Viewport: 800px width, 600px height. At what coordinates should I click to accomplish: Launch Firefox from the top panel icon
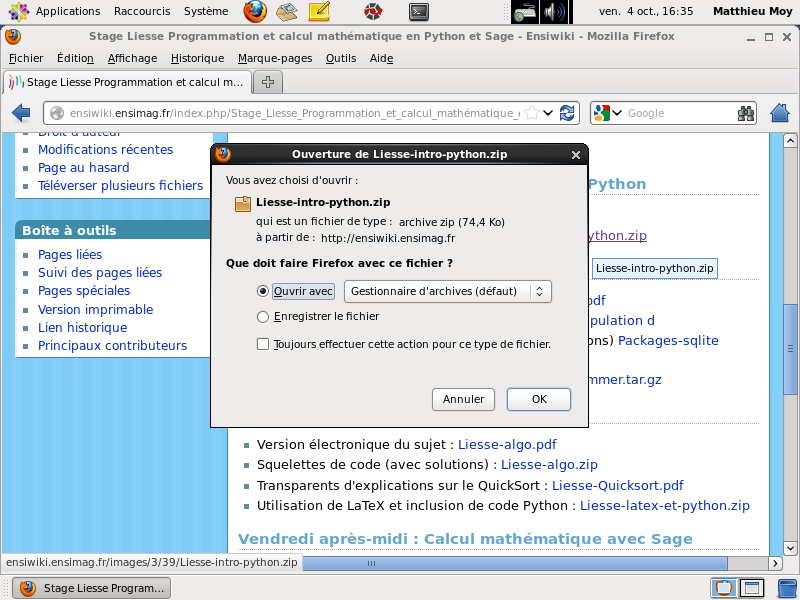pyautogui.click(x=255, y=11)
